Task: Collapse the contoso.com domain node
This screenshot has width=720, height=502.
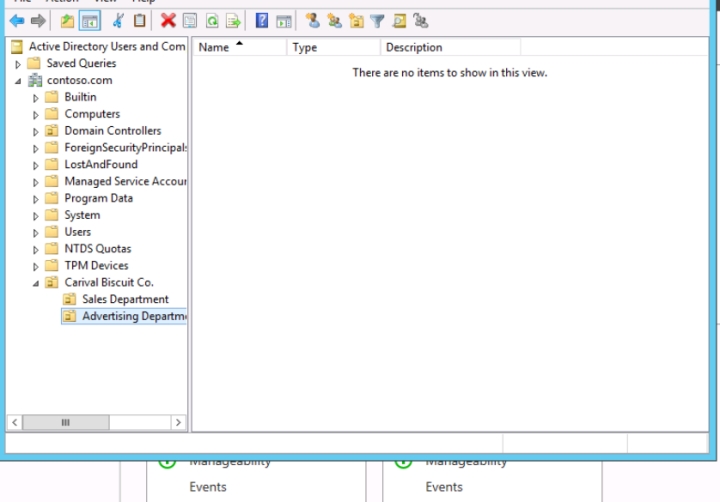Action: (19, 81)
